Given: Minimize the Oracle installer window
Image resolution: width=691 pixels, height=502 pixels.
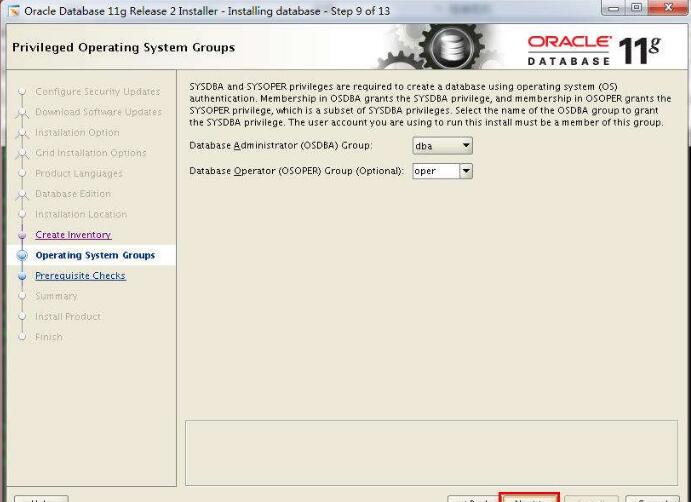Looking at the screenshot, I should (x=615, y=8).
